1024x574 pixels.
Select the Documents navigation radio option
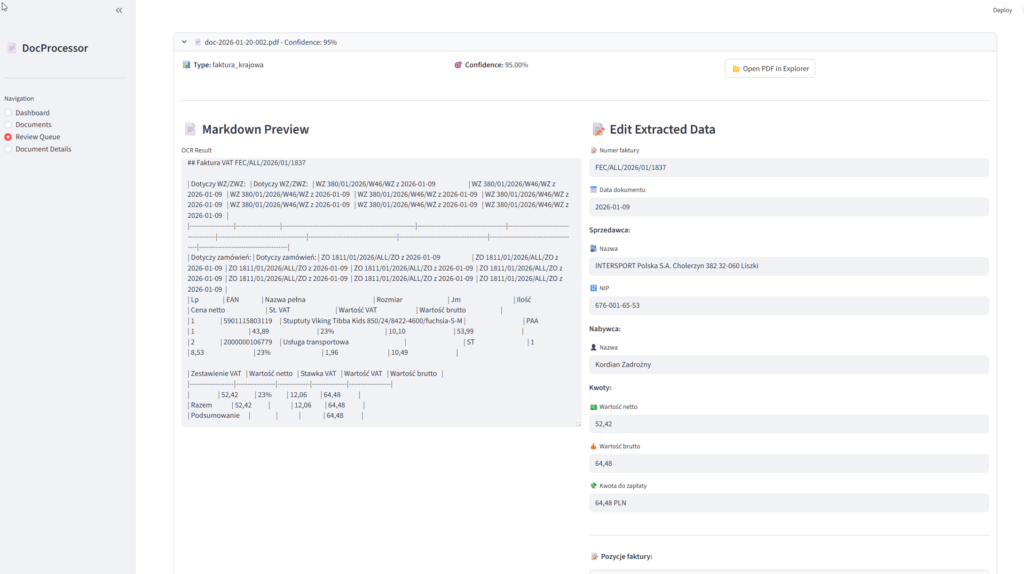tap(9, 125)
